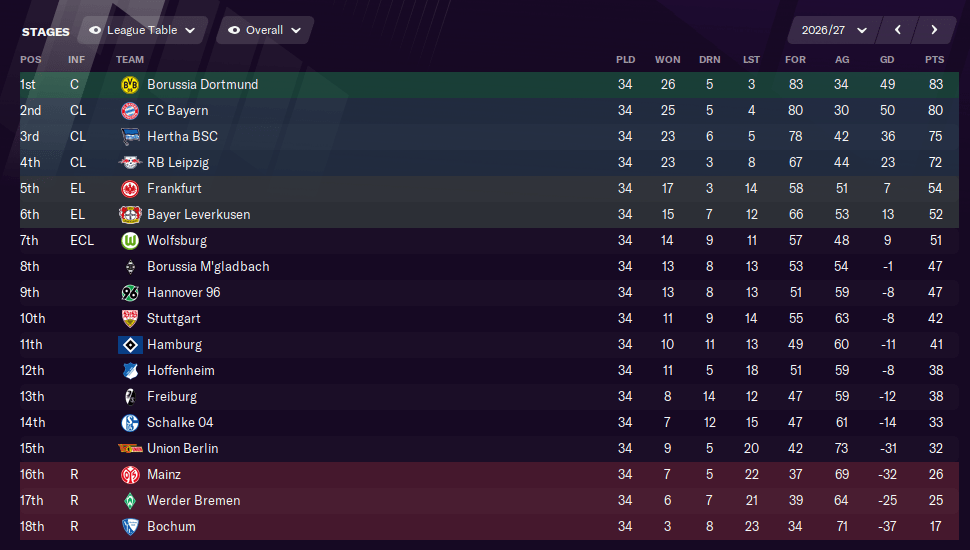Sort table by GD column header
The image size is (970, 550).
pos(887,59)
